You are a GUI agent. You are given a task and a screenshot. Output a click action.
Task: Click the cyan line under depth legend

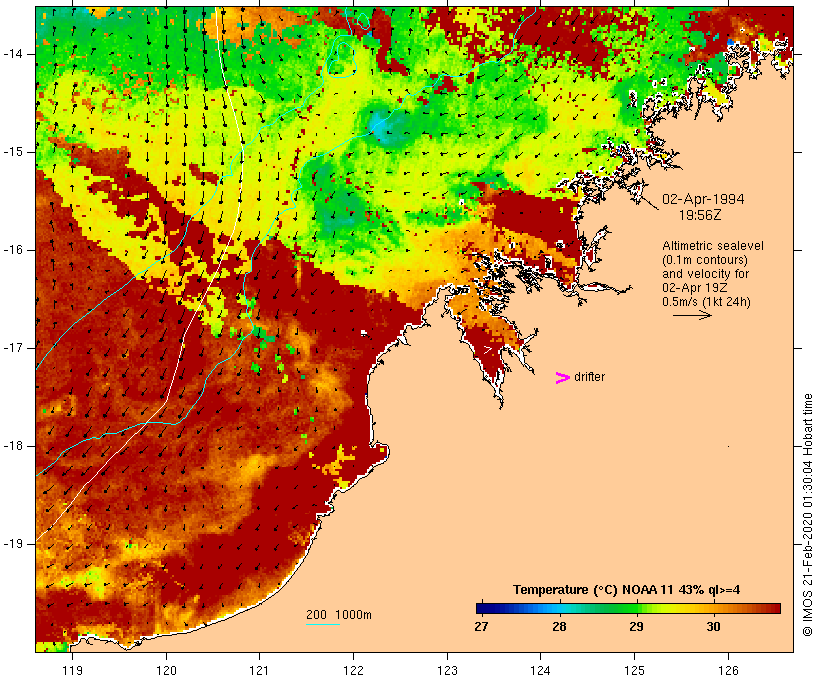pos(323,624)
